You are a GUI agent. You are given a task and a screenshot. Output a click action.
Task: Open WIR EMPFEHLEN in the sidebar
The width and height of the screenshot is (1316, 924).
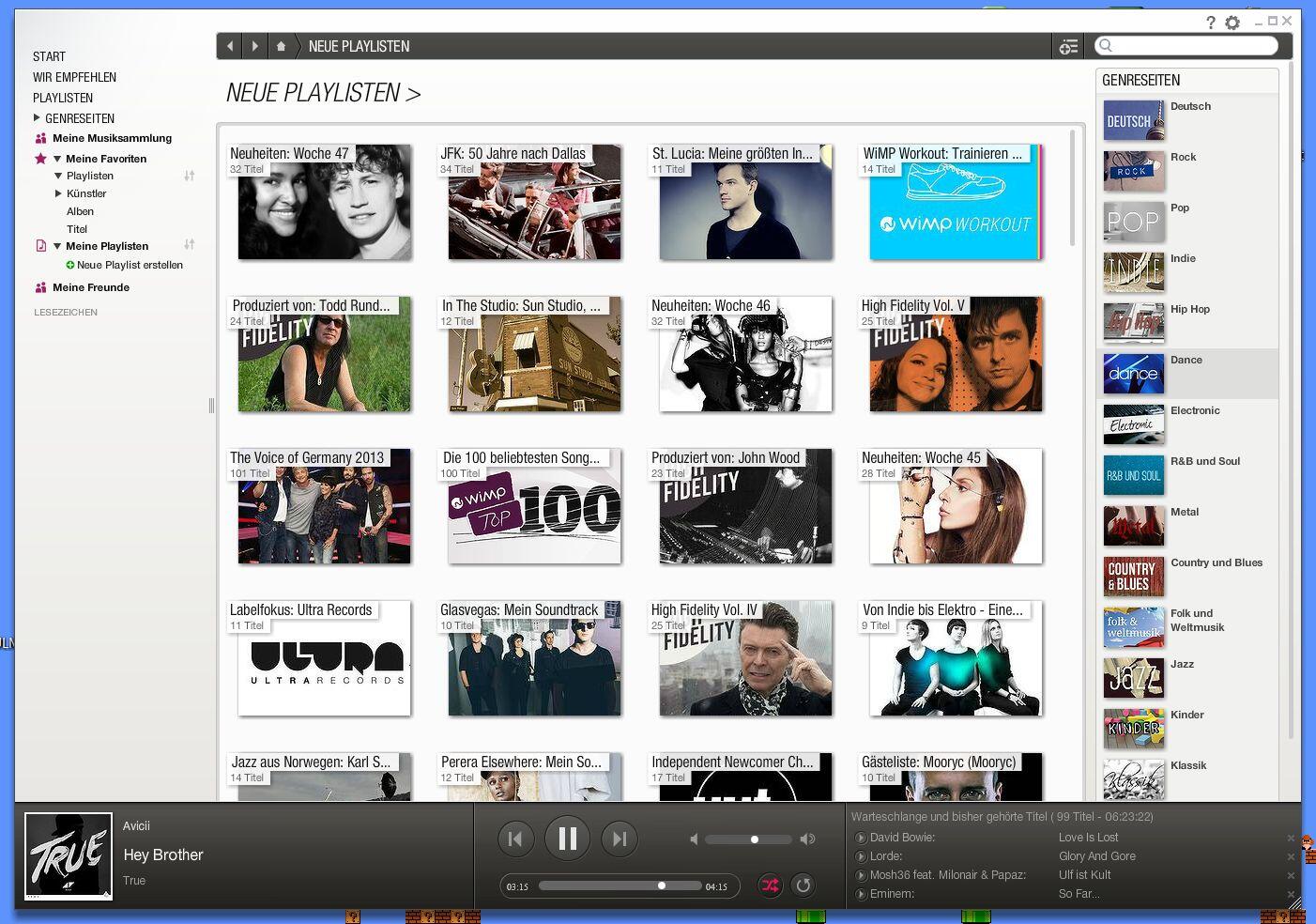[75, 77]
